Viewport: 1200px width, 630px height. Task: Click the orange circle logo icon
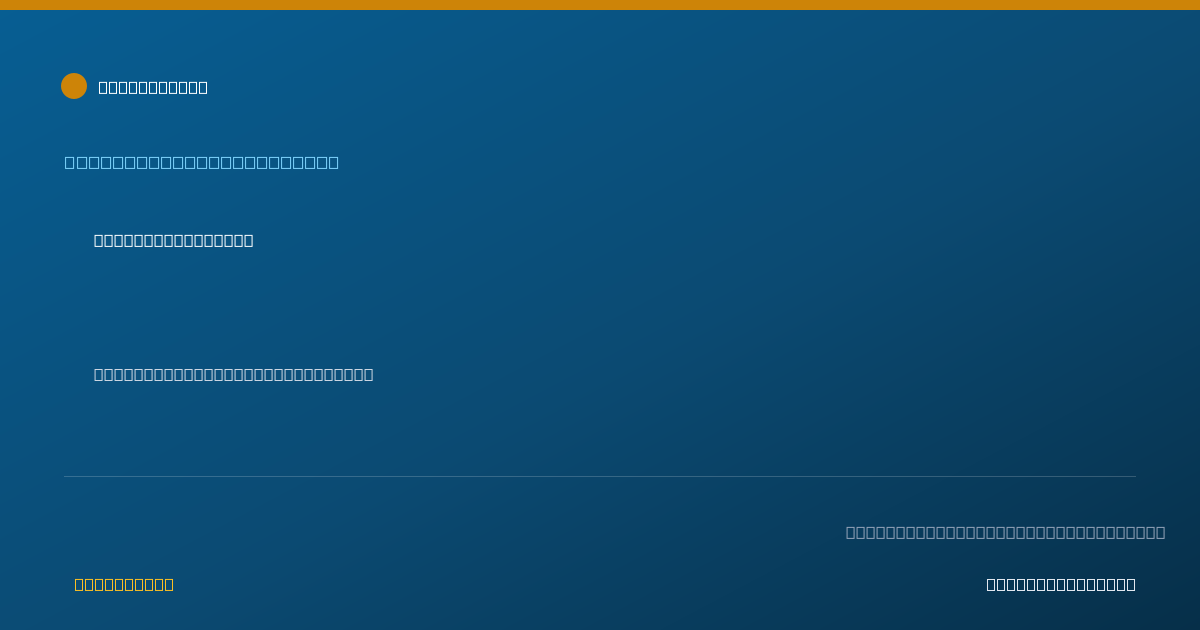point(74,86)
